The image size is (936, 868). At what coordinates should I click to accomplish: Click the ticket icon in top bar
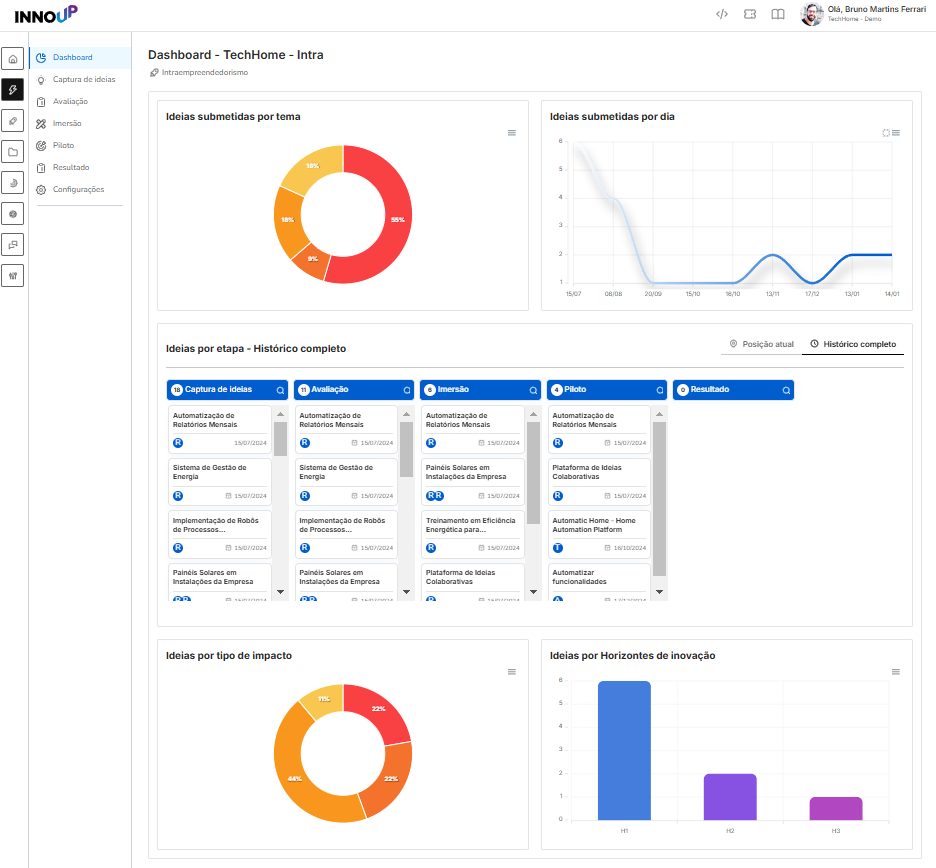[750, 14]
